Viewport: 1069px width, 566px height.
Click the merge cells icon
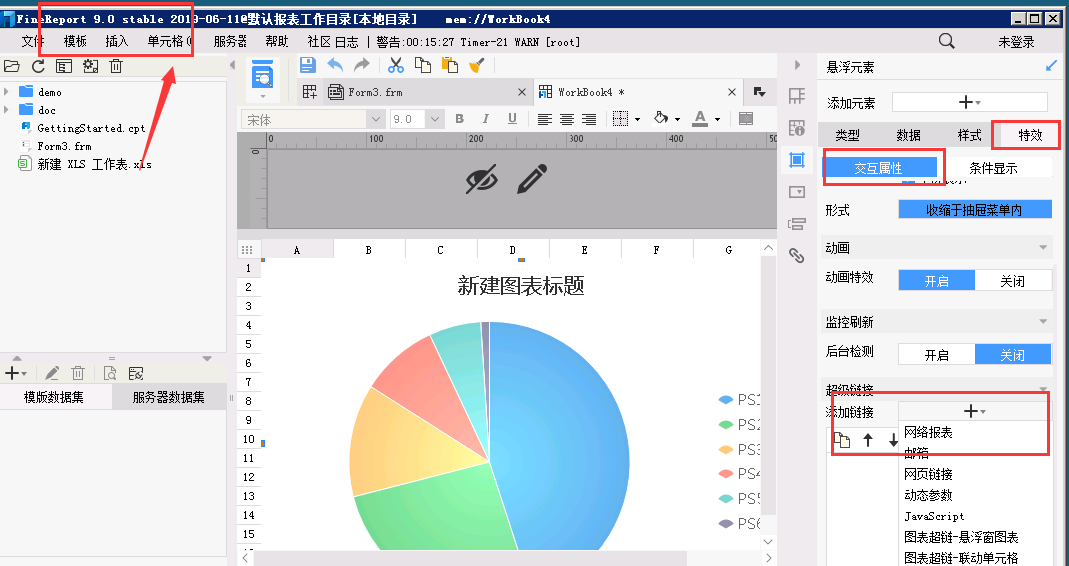(x=746, y=119)
